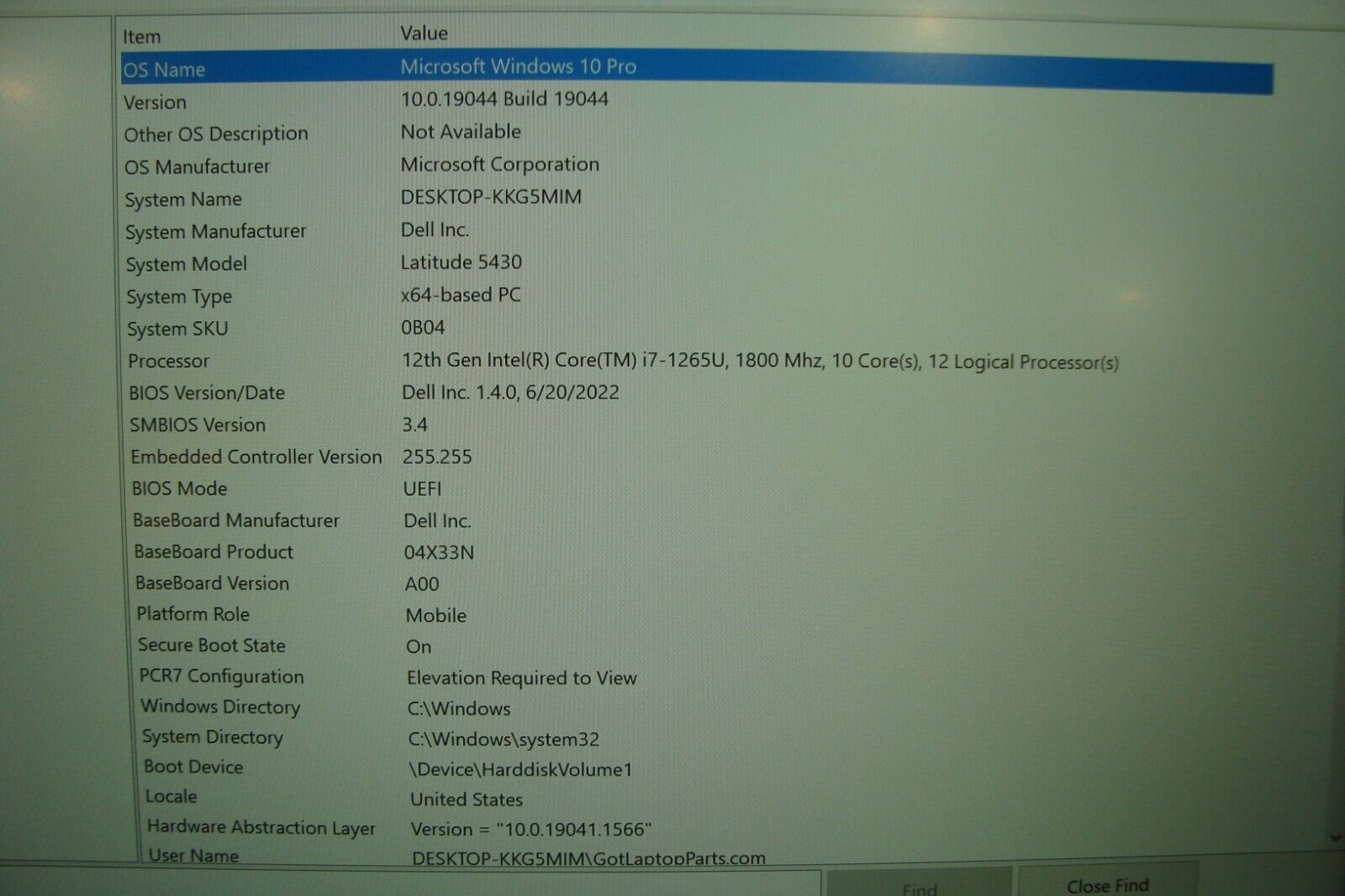
Task: Click the value \Device\HarddiskVolume1
Action: [520, 770]
